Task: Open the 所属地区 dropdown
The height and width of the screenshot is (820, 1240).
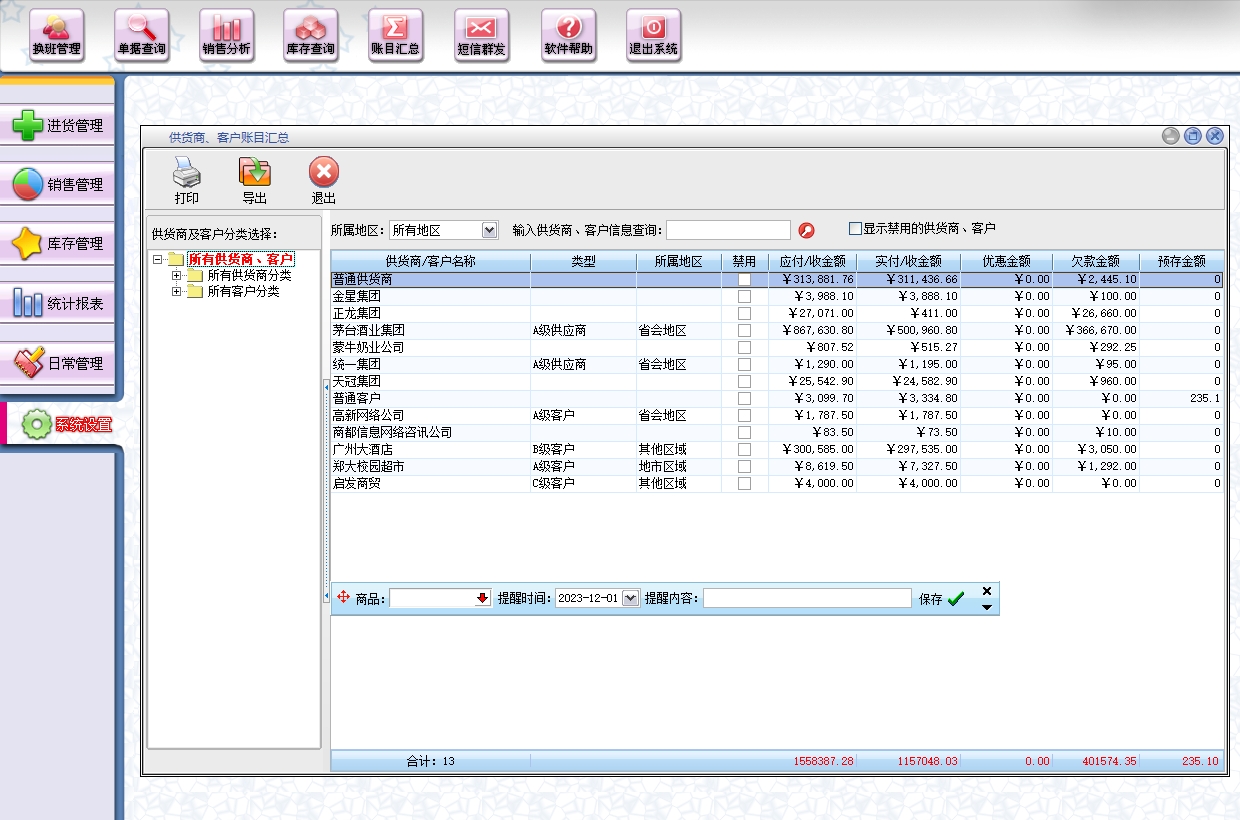Action: [x=489, y=230]
